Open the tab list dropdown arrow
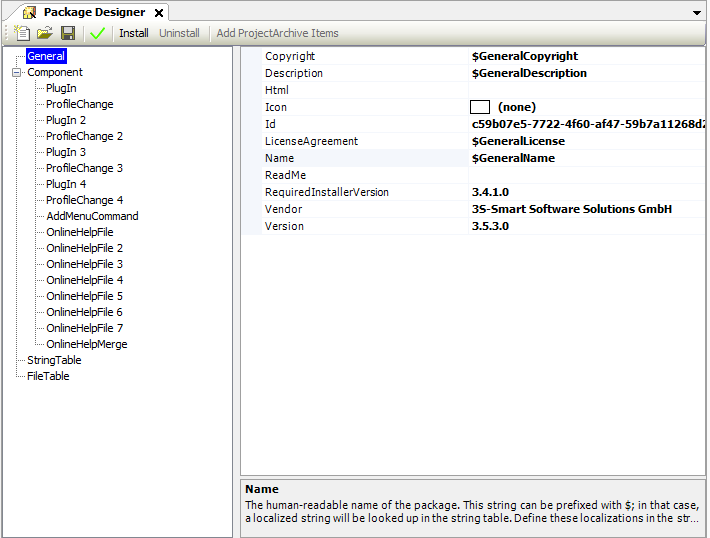This screenshot has height=538, width=710. (697, 13)
